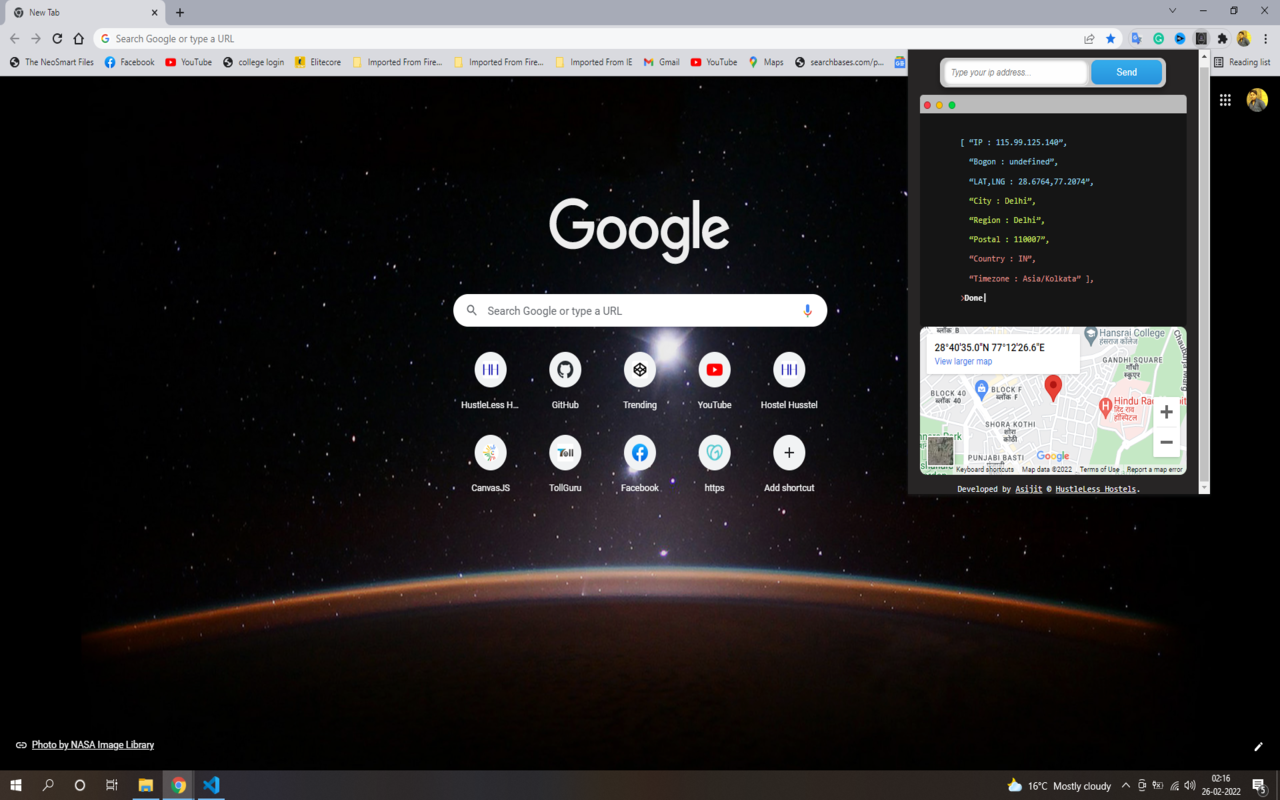Focus the 'Type your ip address' input field
Screen dimensions: 1280x800
click(x=1015, y=72)
